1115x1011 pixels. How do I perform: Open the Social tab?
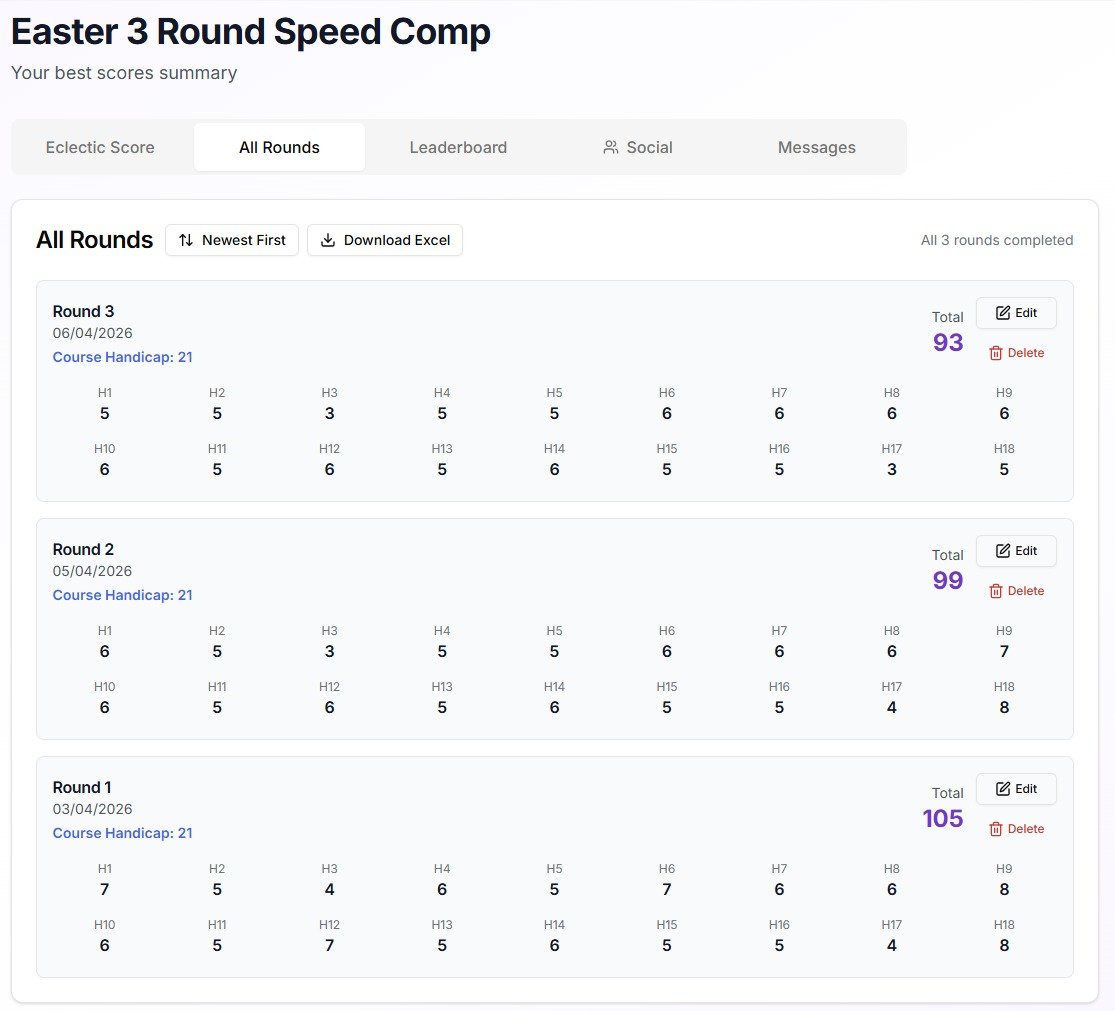tap(637, 147)
